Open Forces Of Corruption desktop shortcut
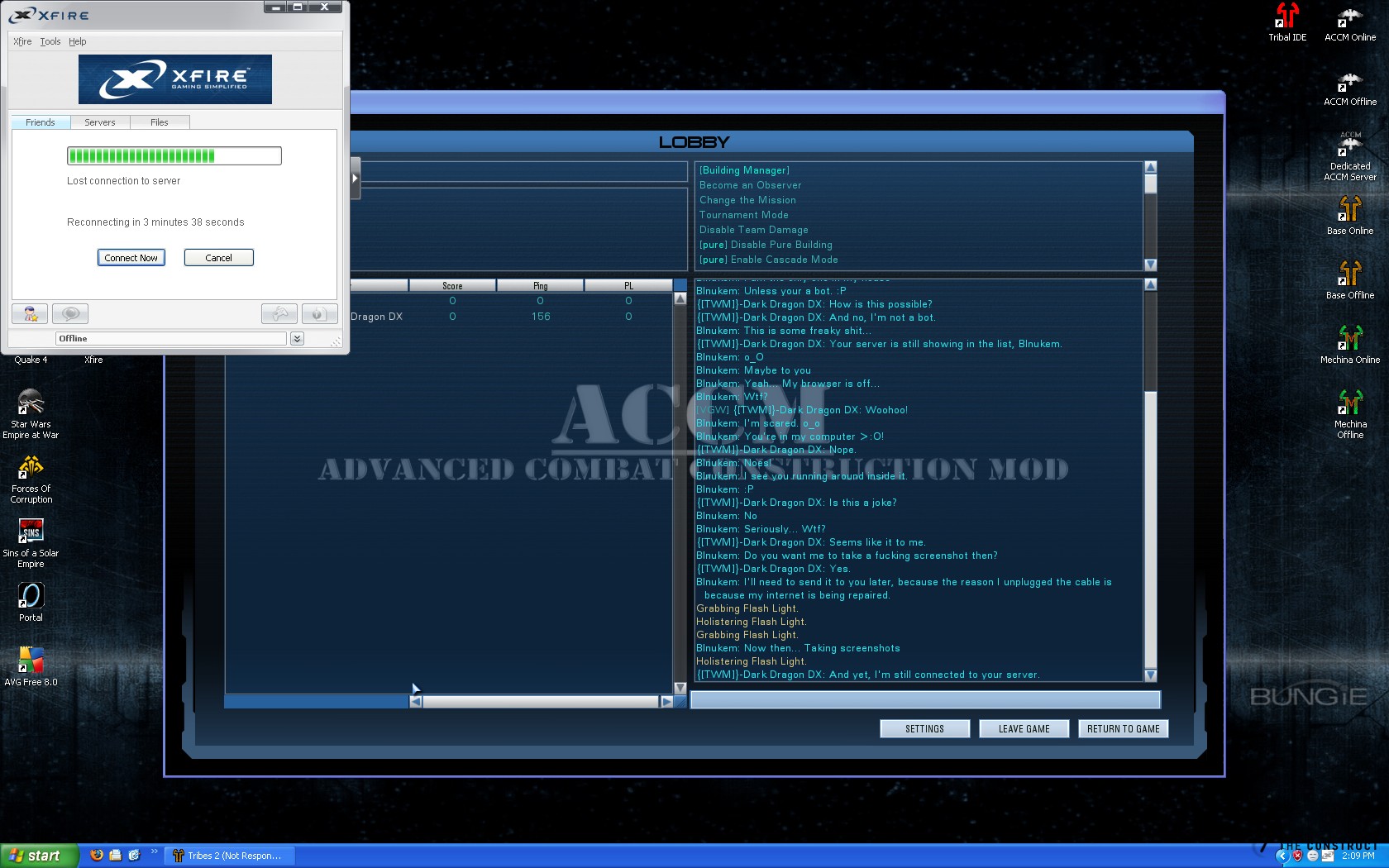The image size is (1389, 868). click(x=31, y=479)
